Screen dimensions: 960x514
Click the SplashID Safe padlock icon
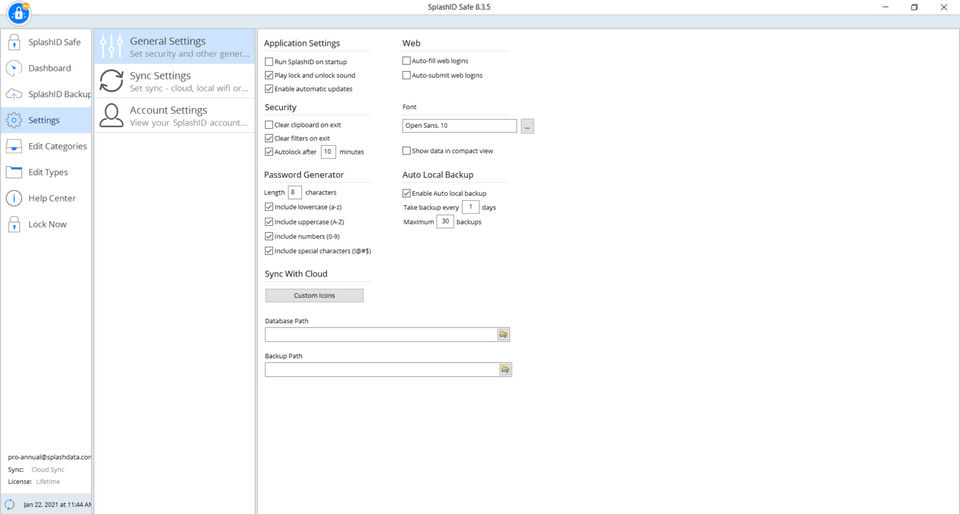pos(14,42)
